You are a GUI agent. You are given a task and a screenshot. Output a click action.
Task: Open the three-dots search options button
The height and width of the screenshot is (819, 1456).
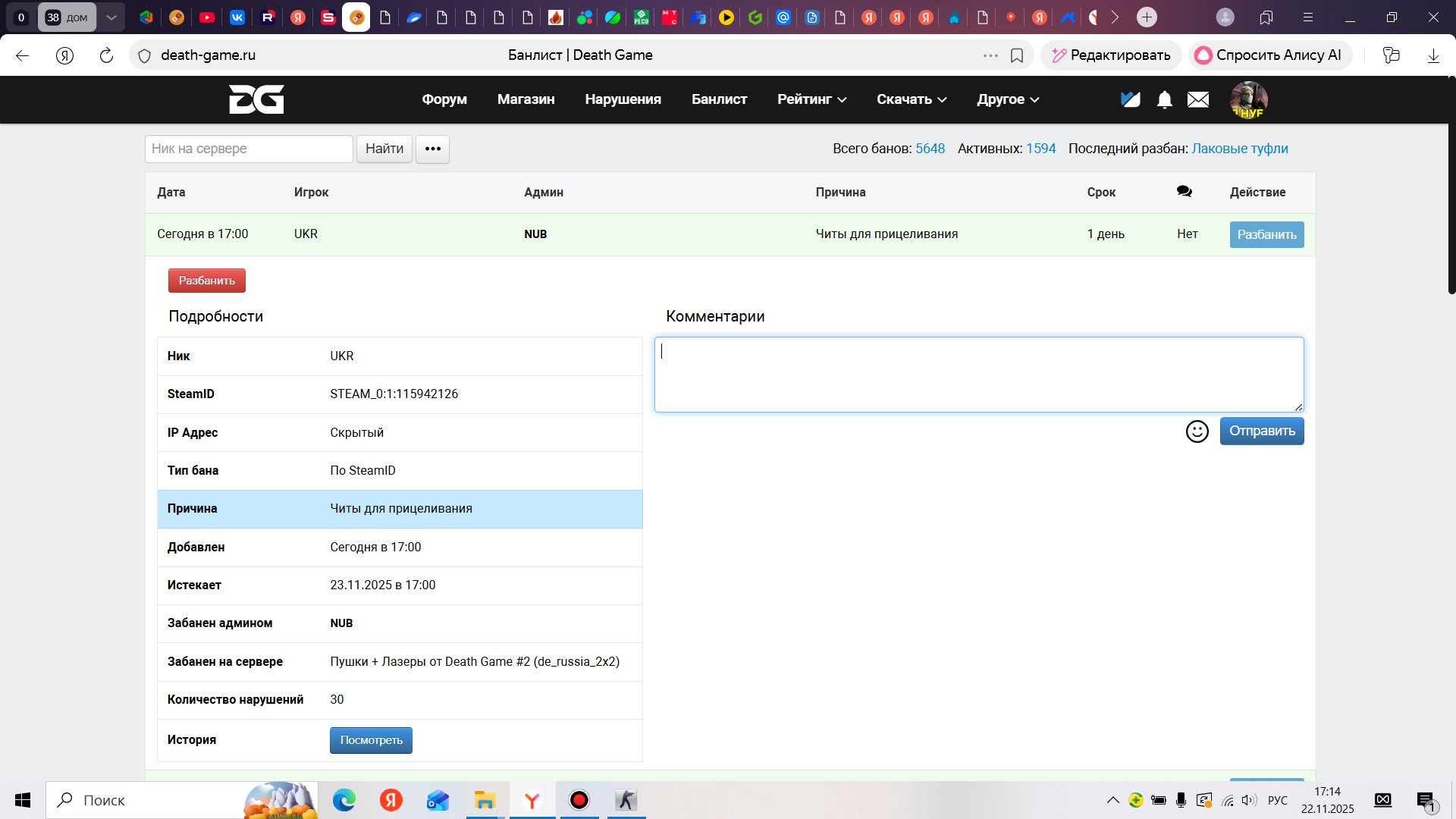(x=432, y=149)
